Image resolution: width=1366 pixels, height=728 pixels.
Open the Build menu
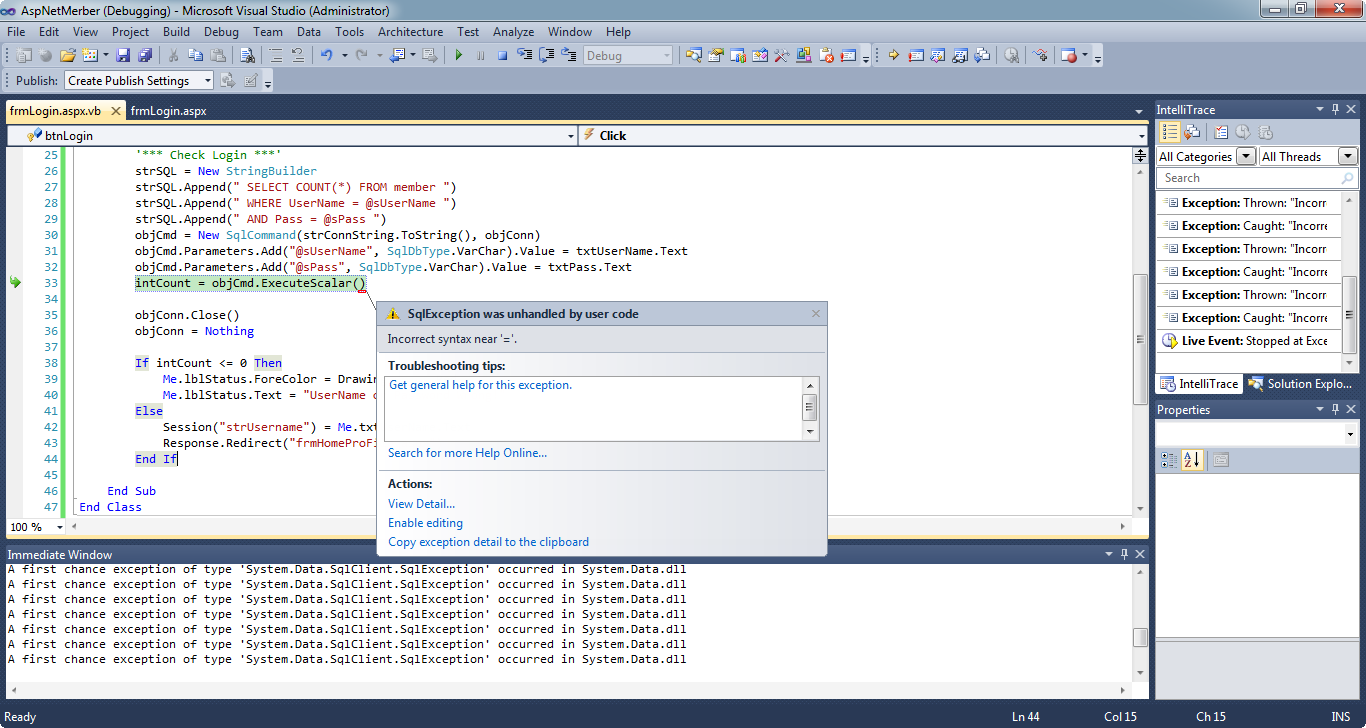coord(176,32)
